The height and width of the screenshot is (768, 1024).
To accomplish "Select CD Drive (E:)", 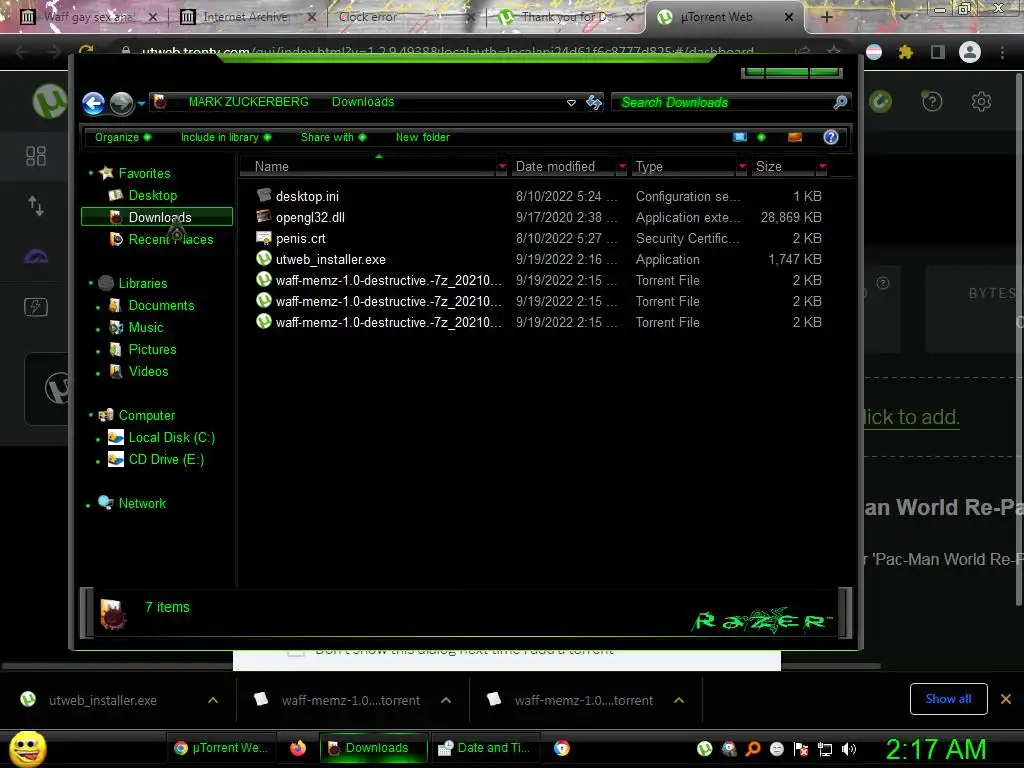I will pos(166,460).
